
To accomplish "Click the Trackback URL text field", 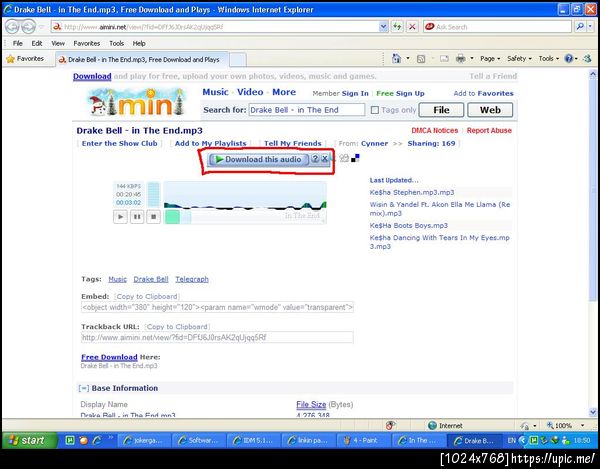I will (217, 337).
